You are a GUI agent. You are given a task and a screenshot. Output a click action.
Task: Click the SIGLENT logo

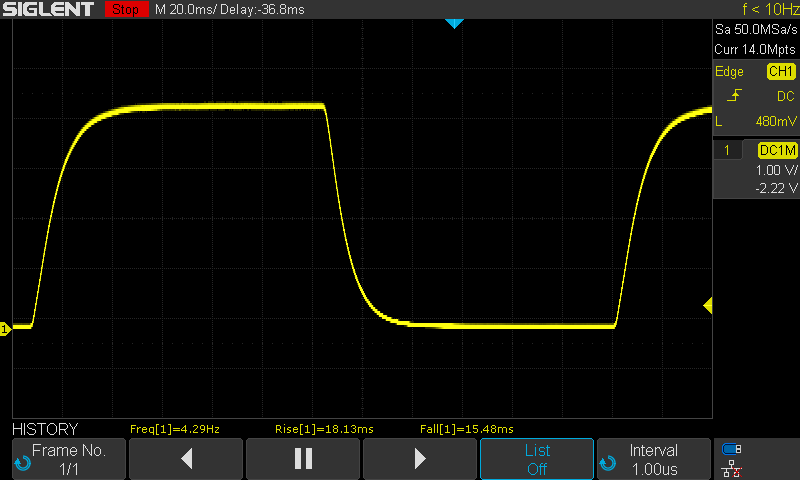tap(48, 9)
